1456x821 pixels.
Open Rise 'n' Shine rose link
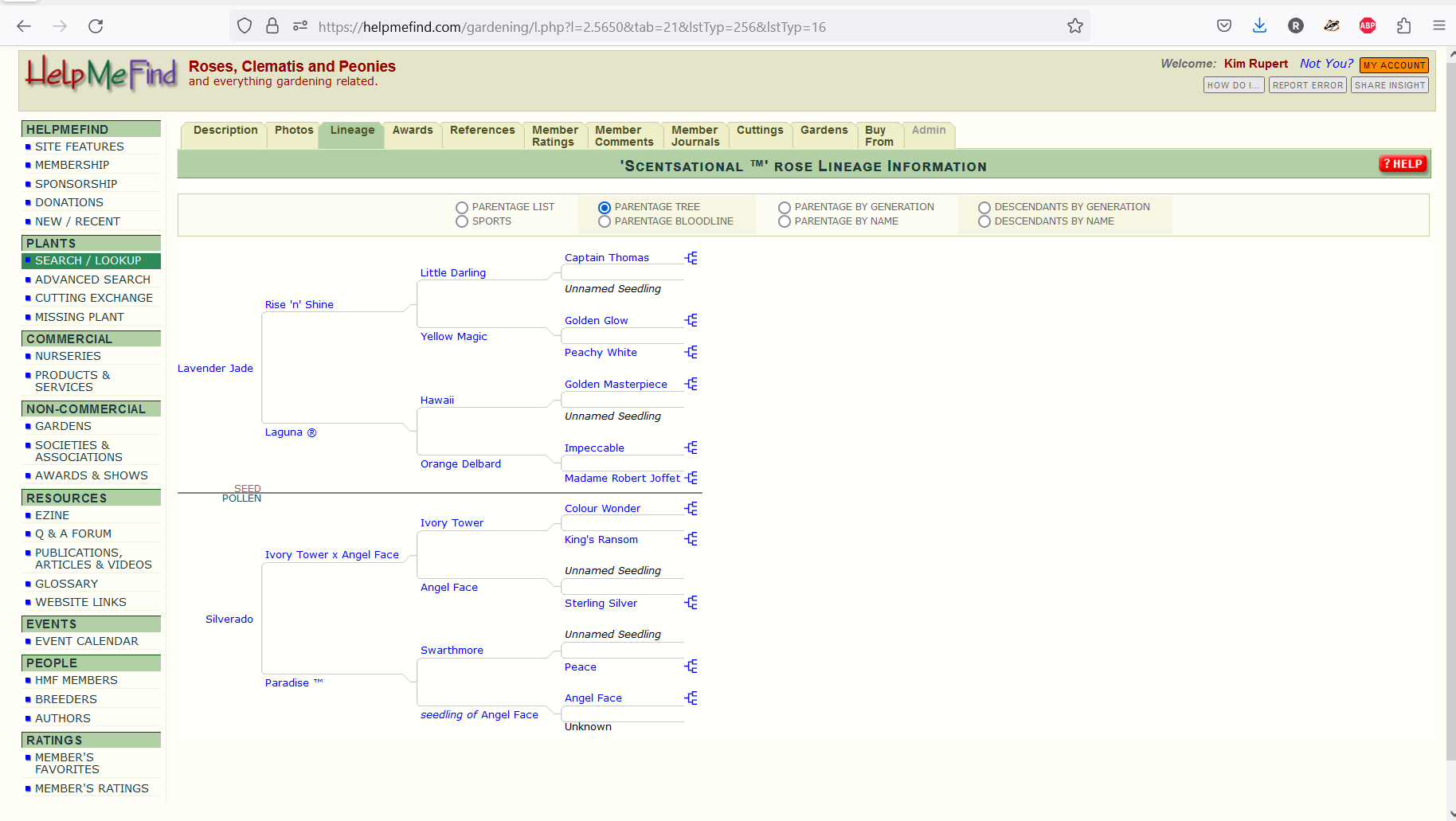[299, 304]
